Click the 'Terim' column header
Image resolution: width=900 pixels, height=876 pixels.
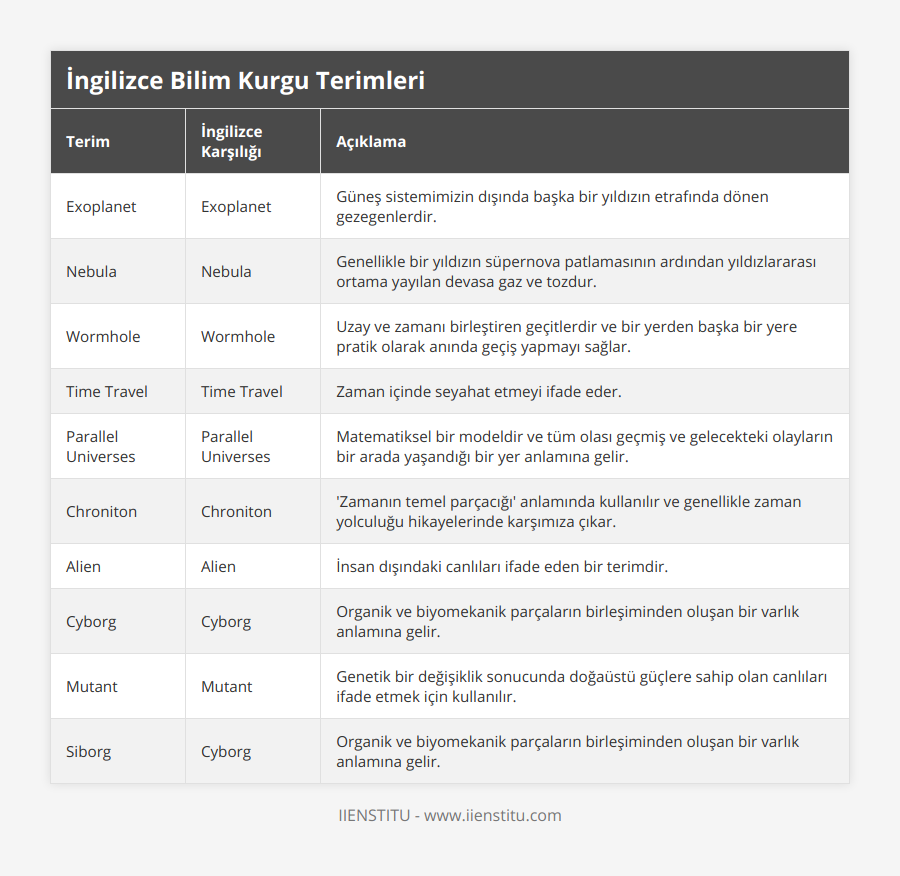[x=88, y=141]
